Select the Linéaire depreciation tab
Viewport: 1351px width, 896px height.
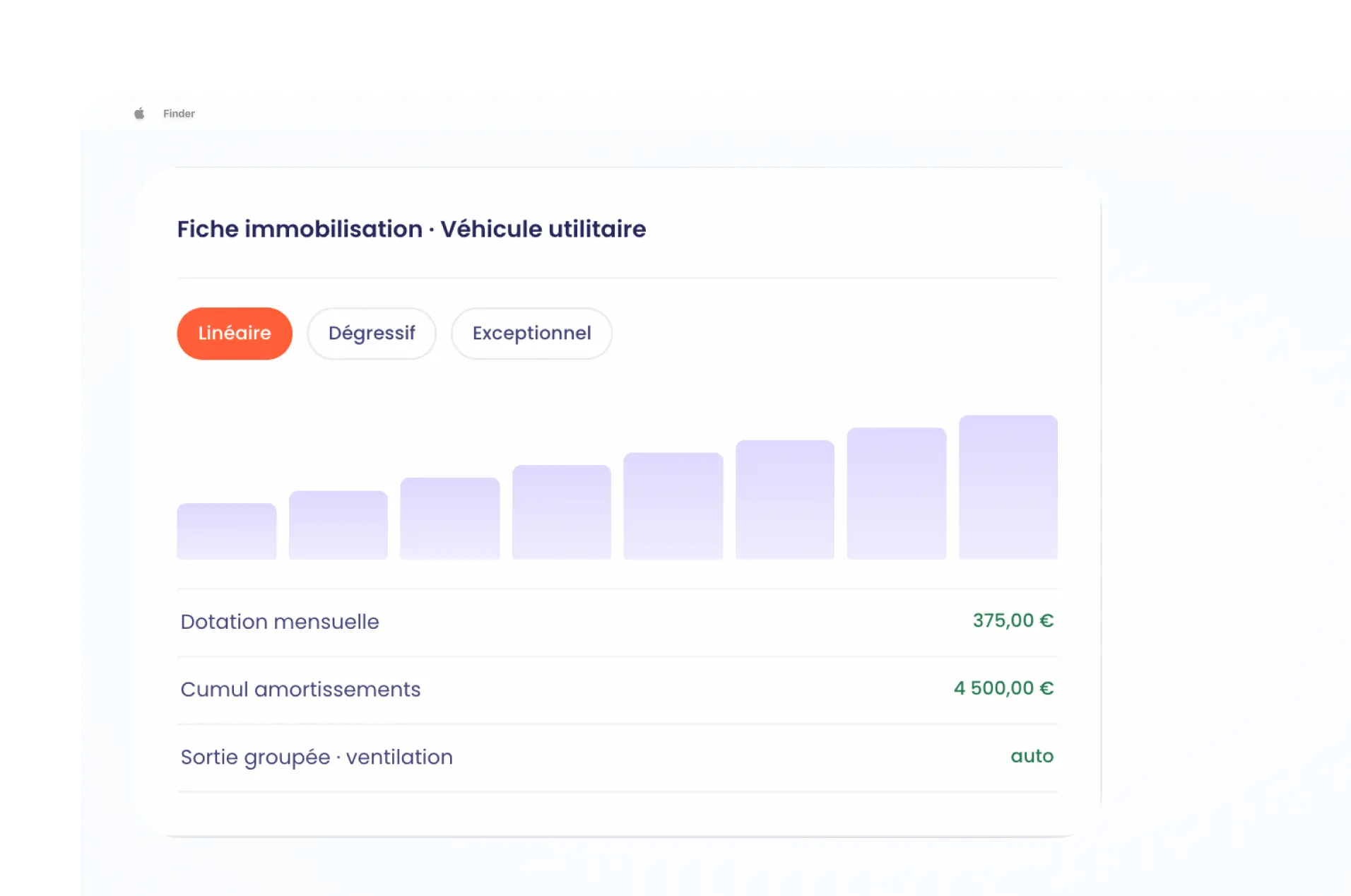coord(235,334)
